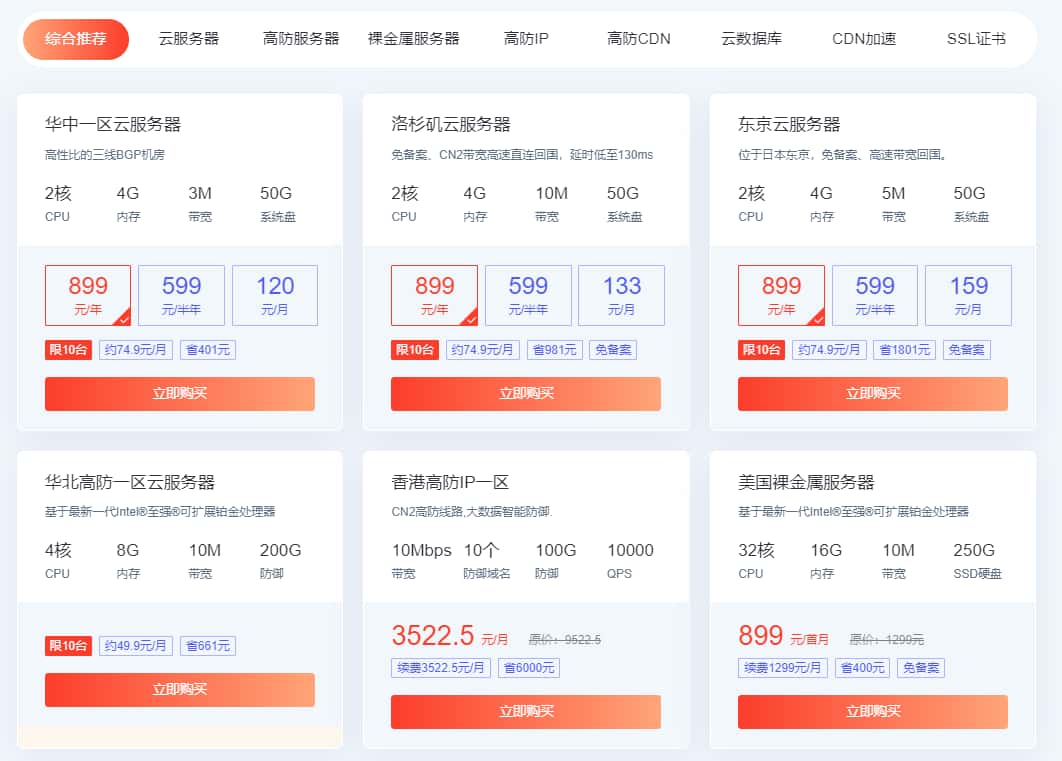Select the 159元/月 plan for 东京云服务器
This screenshot has width=1062, height=761.
point(968,295)
